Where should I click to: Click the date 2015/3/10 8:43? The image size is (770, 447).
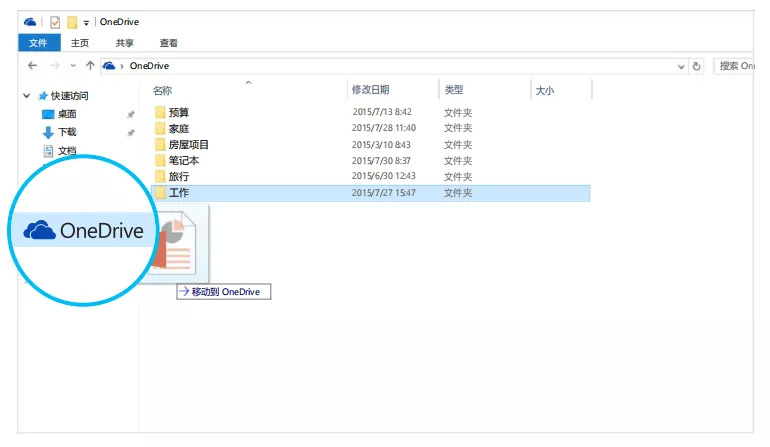(x=381, y=145)
